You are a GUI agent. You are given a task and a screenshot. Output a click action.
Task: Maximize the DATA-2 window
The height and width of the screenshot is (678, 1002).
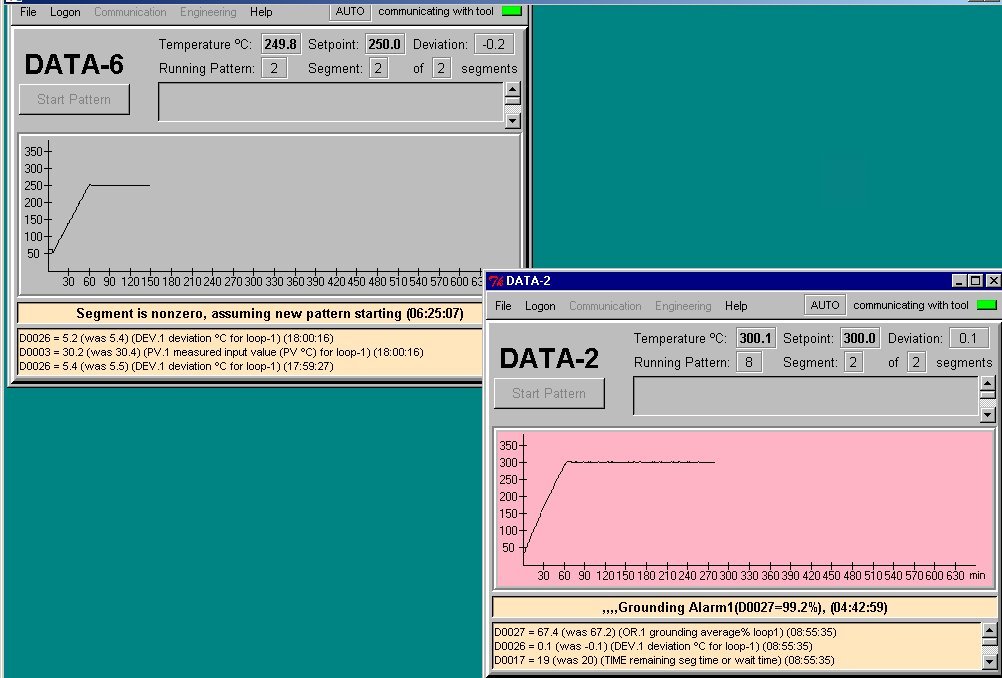975,281
